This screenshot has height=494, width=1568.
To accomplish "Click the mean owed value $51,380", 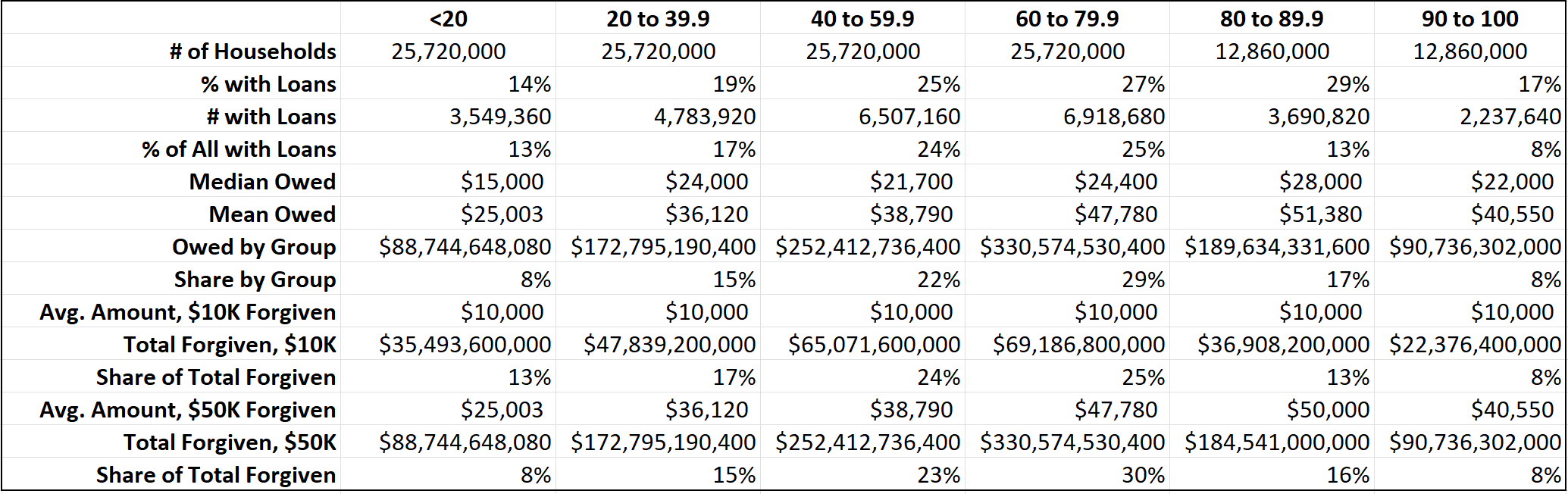I will tap(1320, 214).
